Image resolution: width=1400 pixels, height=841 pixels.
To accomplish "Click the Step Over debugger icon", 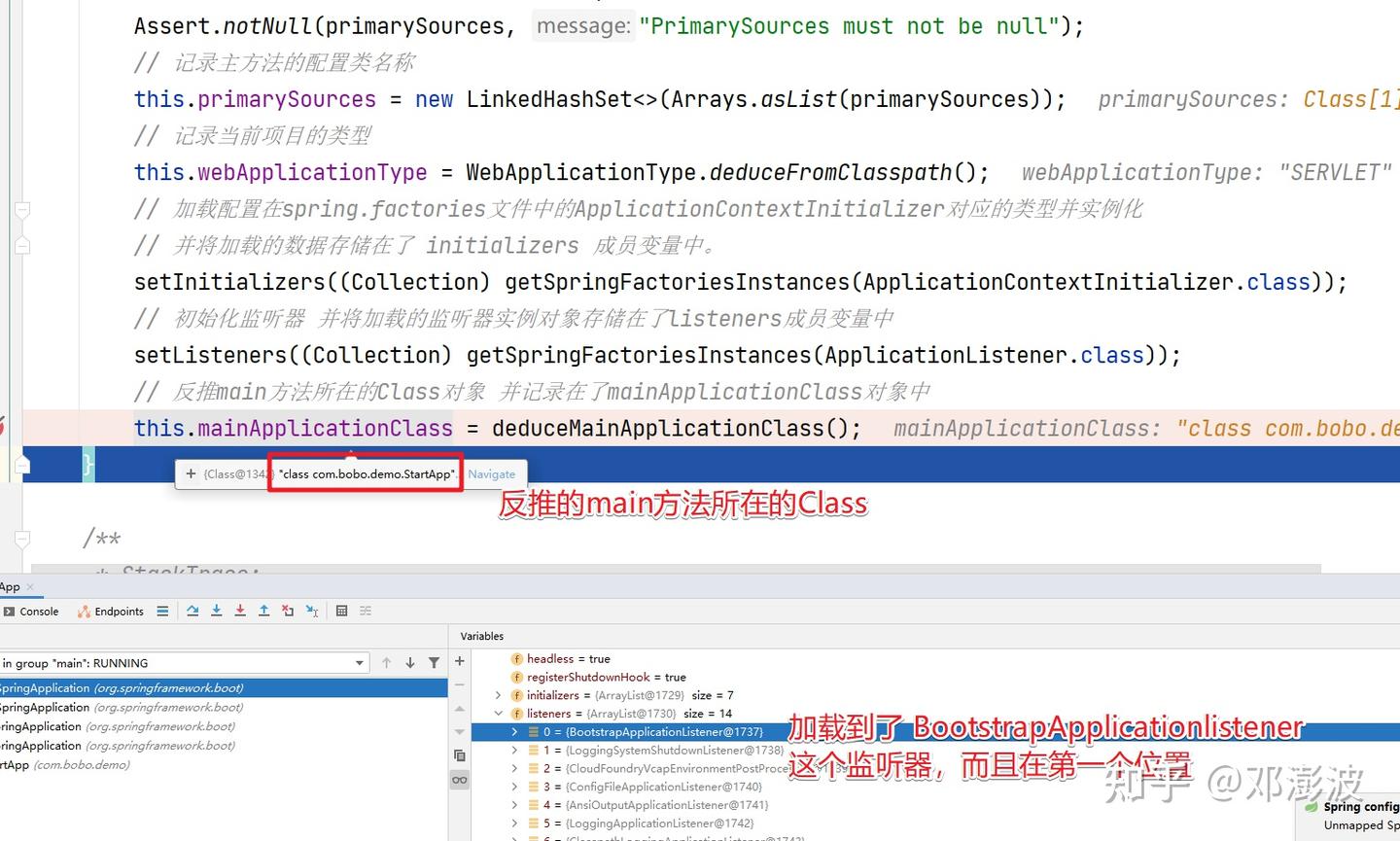I will click(192, 611).
